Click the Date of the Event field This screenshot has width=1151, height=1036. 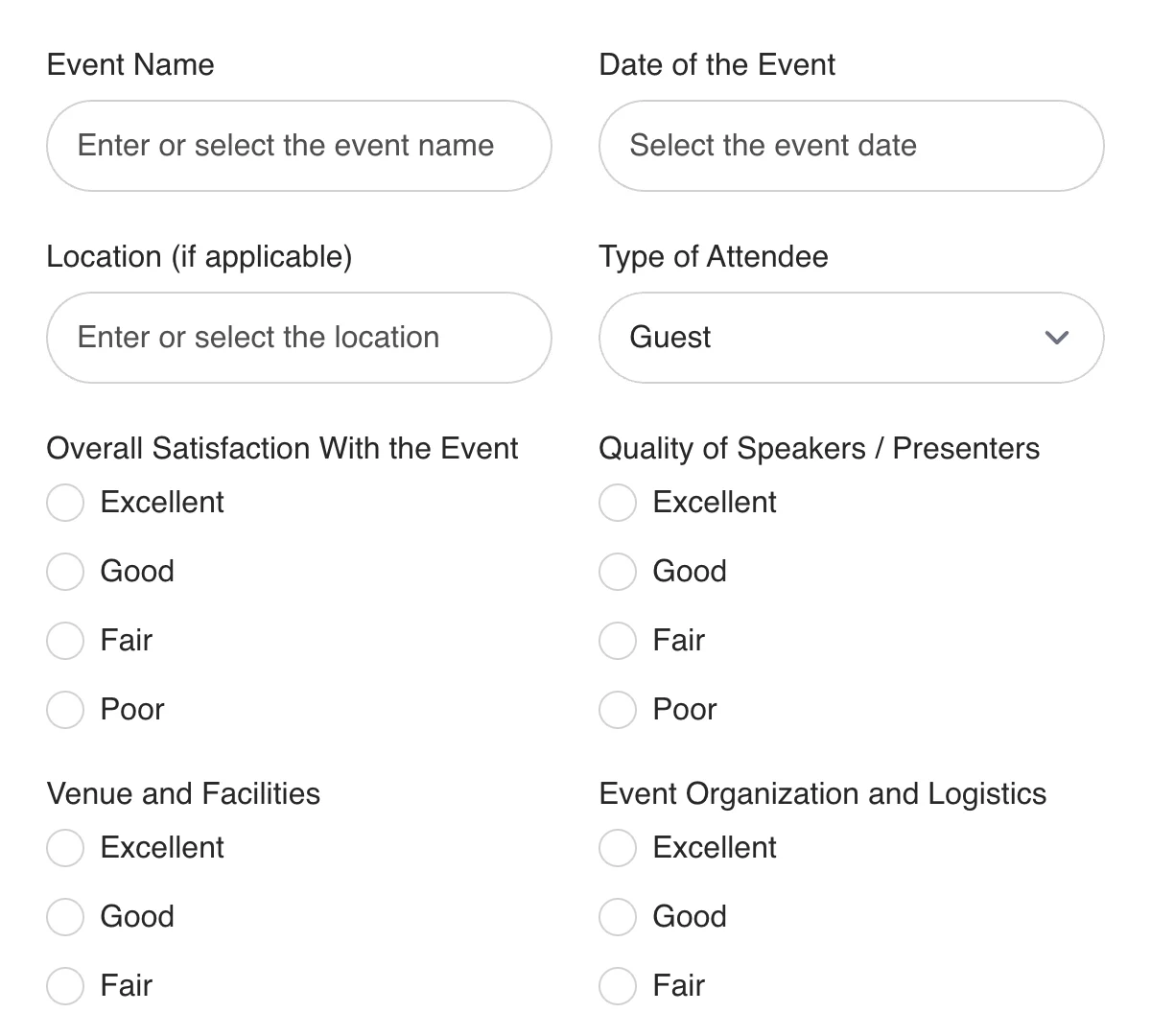click(x=850, y=146)
